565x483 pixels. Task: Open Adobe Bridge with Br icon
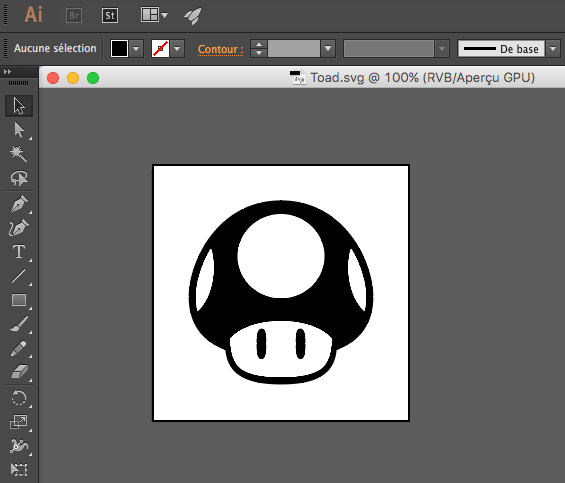(74, 15)
